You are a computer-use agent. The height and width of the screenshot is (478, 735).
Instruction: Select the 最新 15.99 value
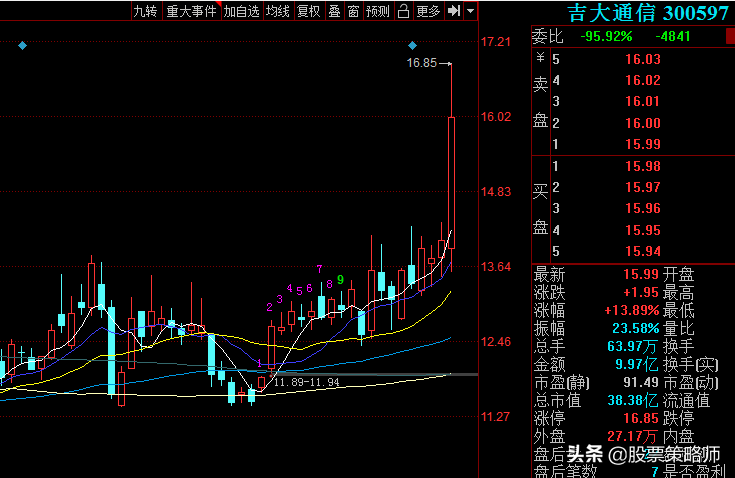pyautogui.click(x=641, y=274)
